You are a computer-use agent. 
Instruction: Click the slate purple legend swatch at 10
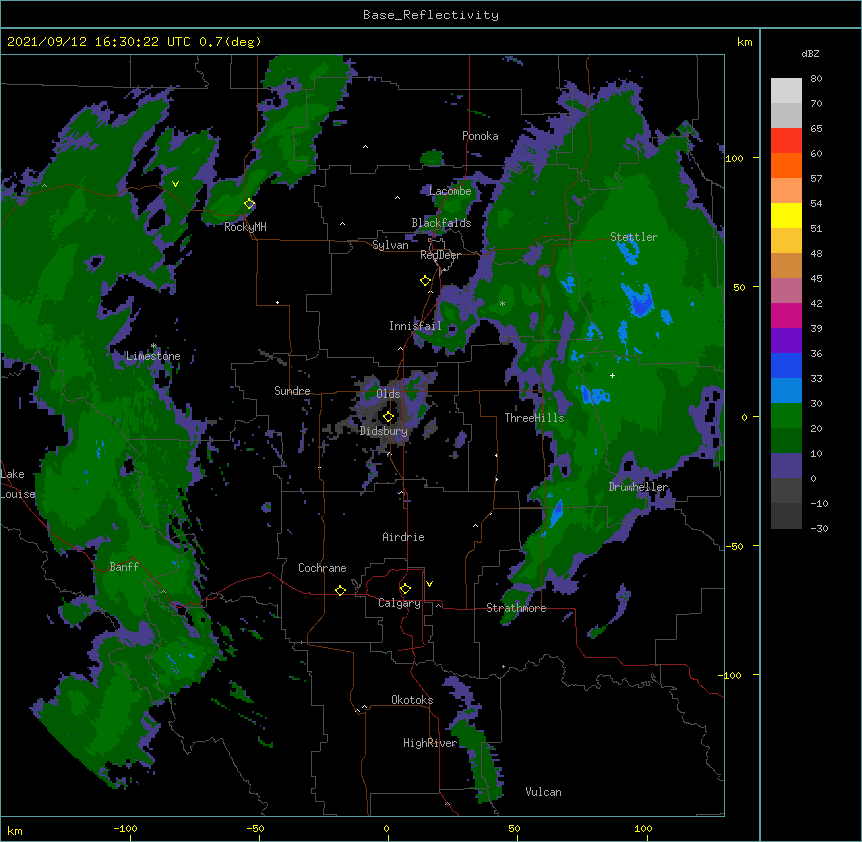786,466
